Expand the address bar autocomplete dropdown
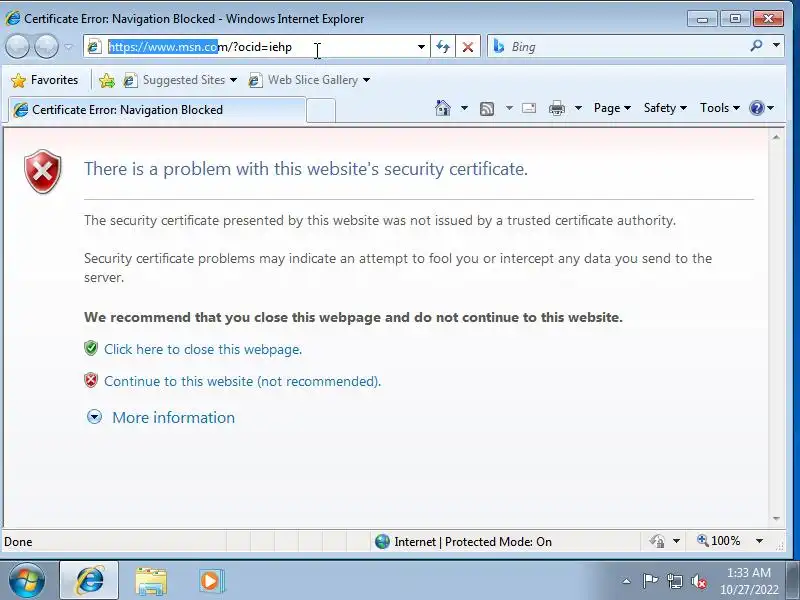 pyautogui.click(x=421, y=47)
